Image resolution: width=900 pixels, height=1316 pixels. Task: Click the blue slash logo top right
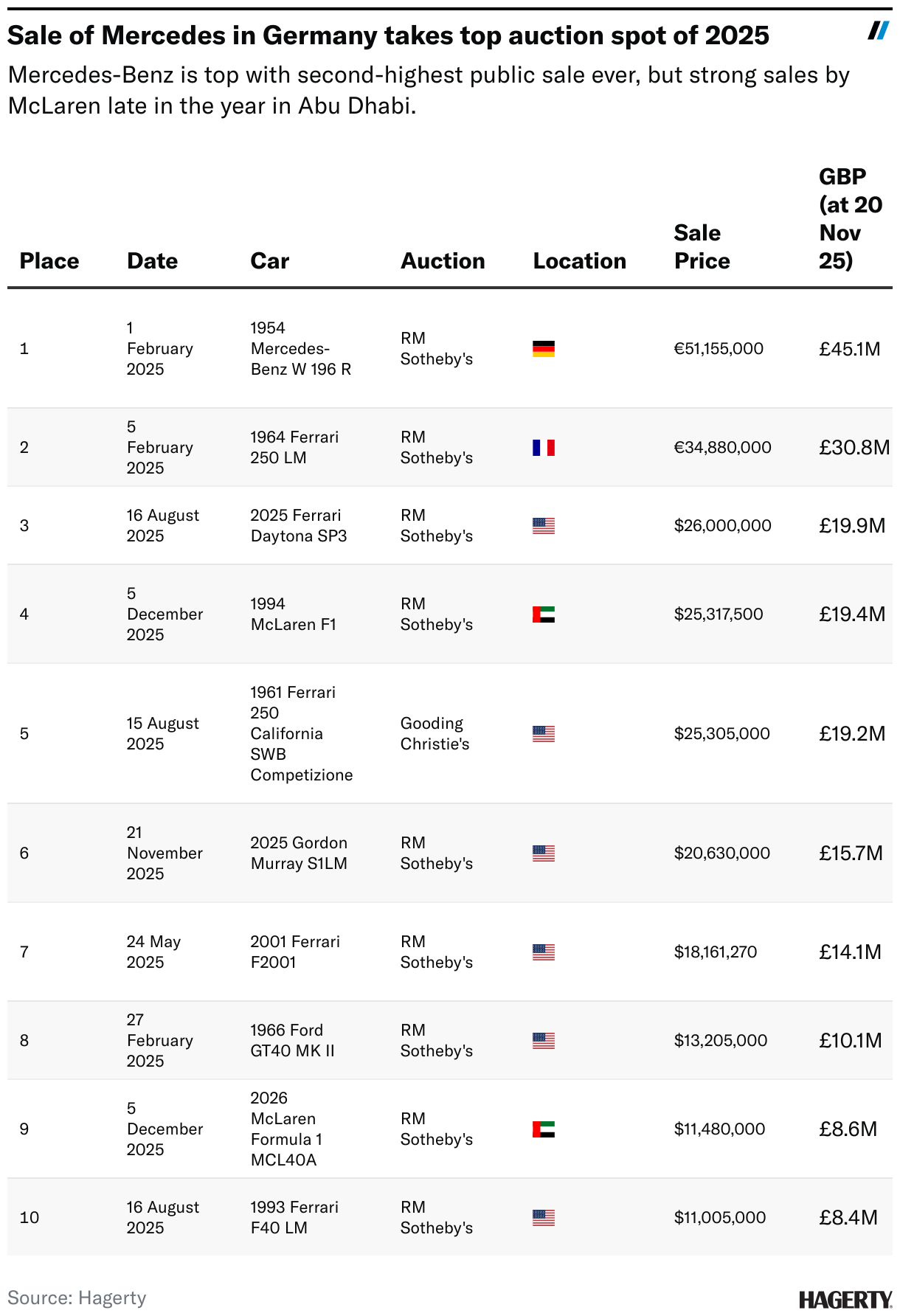(878, 31)
